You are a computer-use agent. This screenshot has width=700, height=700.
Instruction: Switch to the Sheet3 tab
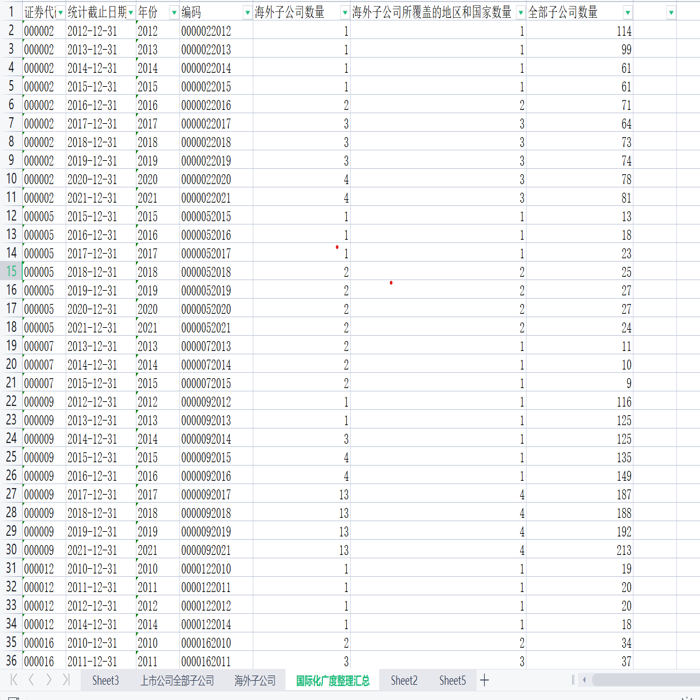pyautogui.click(x=105, y=680)
